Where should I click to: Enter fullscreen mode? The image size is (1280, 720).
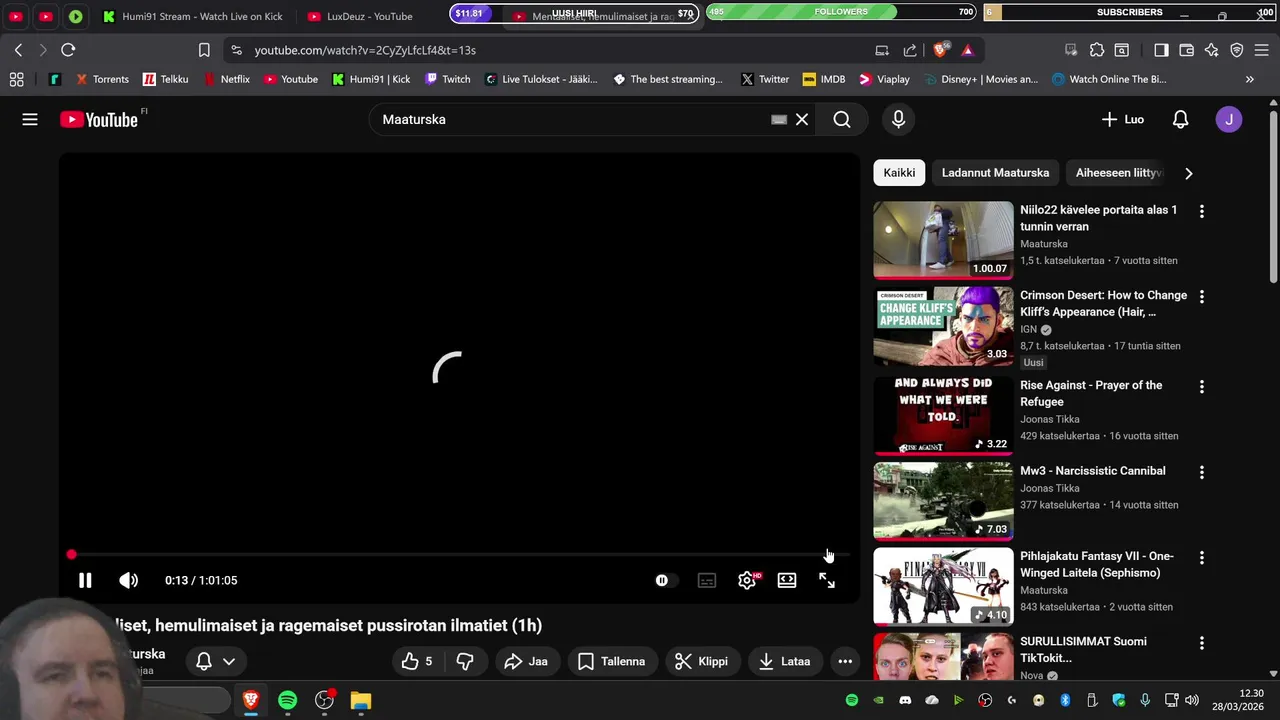pos(827,580)
